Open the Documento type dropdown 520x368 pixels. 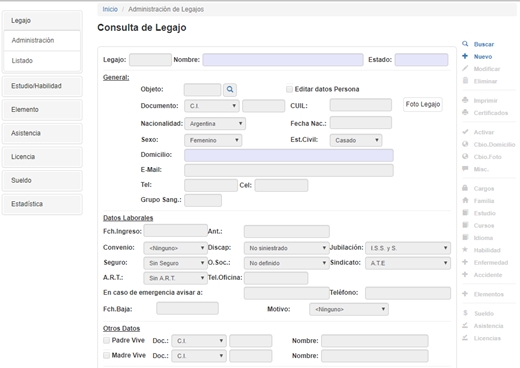pyautogui.click(x=212, y=106)
